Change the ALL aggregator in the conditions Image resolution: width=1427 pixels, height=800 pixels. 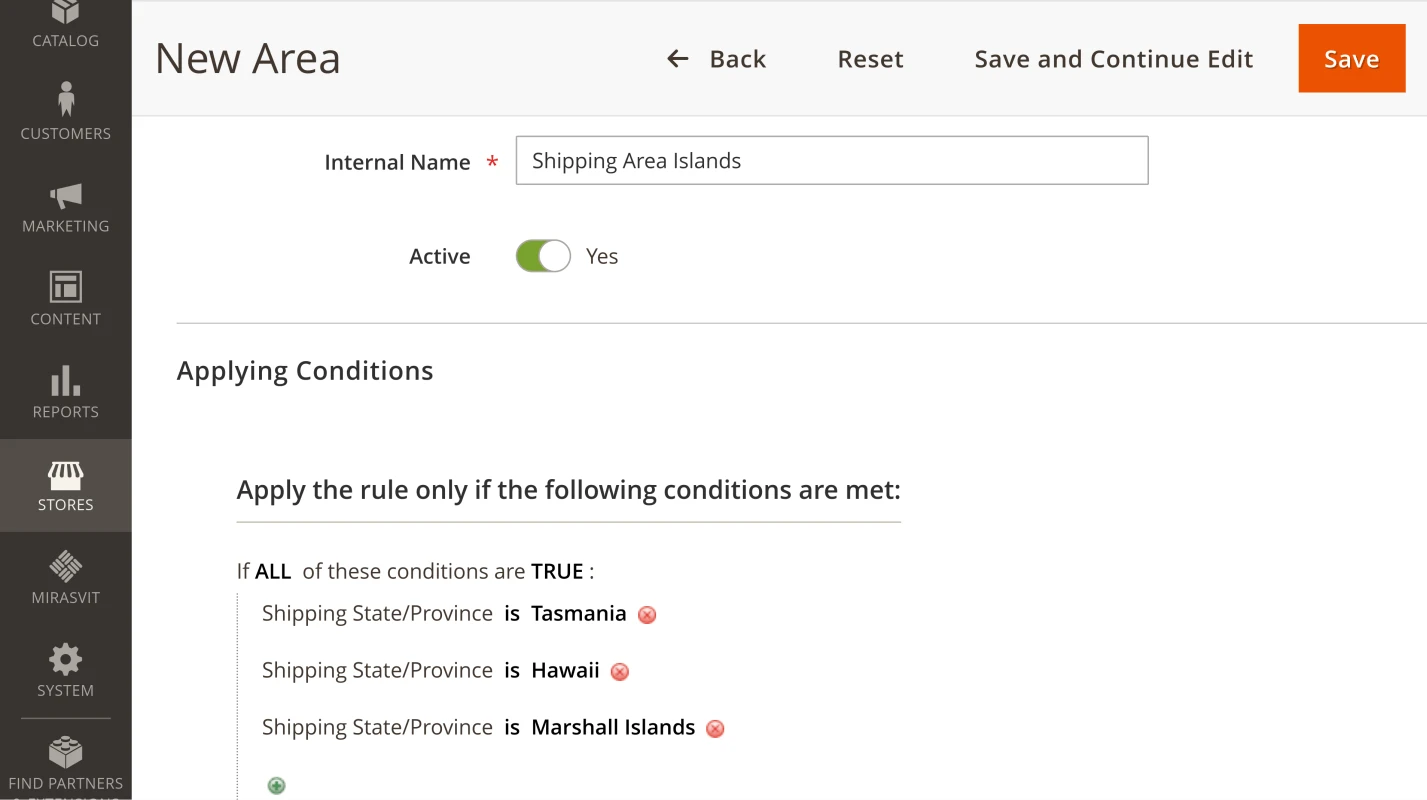click(x=273, y=572)
